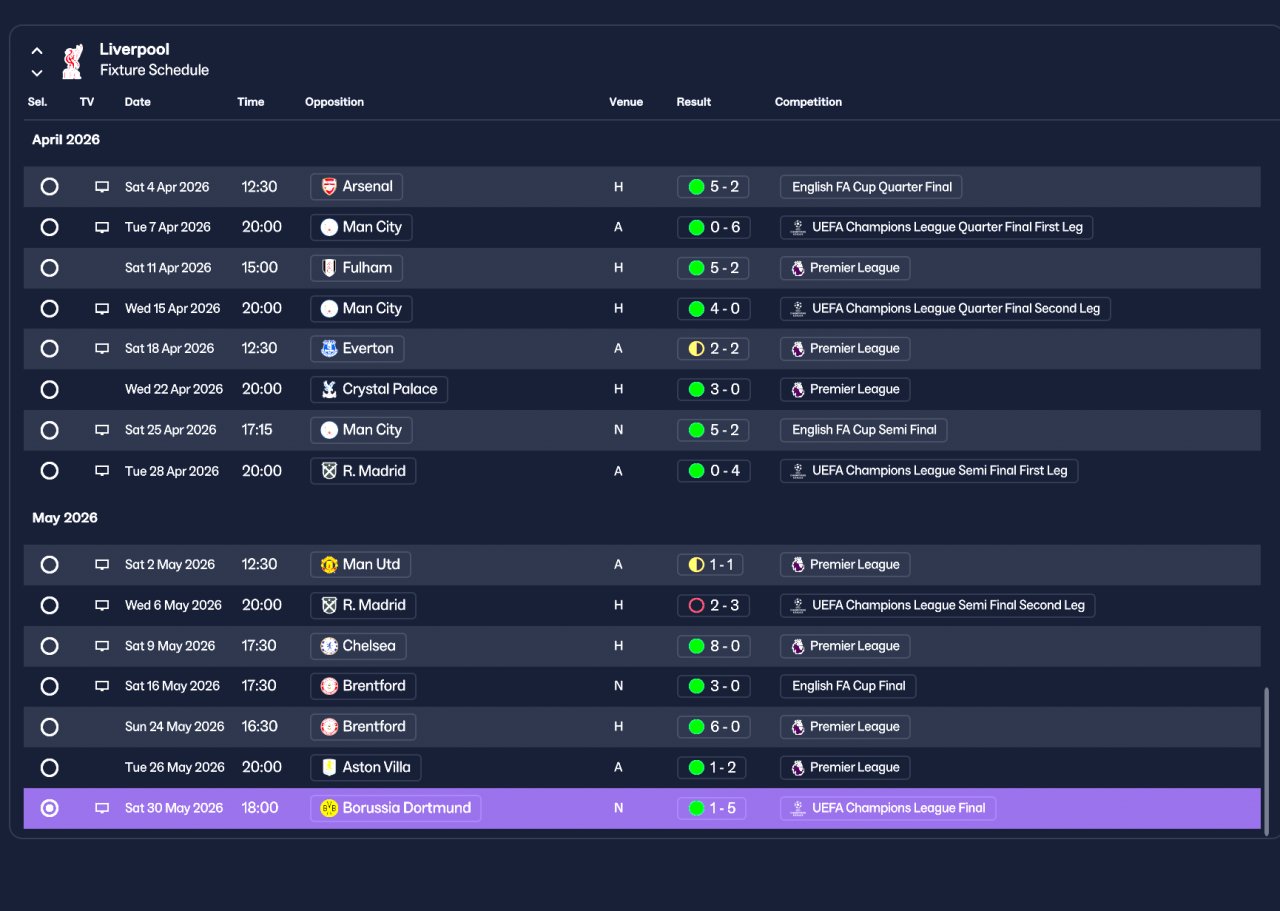Click the Competition column header
The width and height of the screenshot is (1280, 911).
coord(808,102)
